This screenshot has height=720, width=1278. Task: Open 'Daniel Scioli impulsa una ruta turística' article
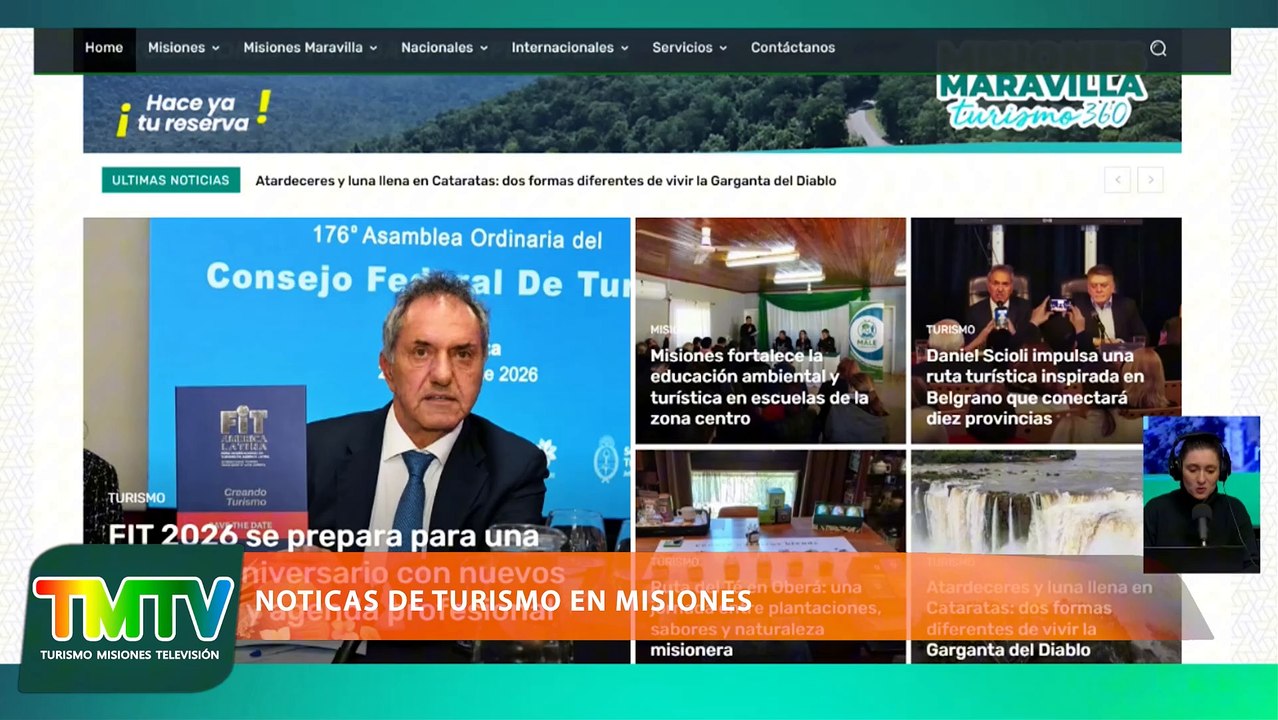1035,387
